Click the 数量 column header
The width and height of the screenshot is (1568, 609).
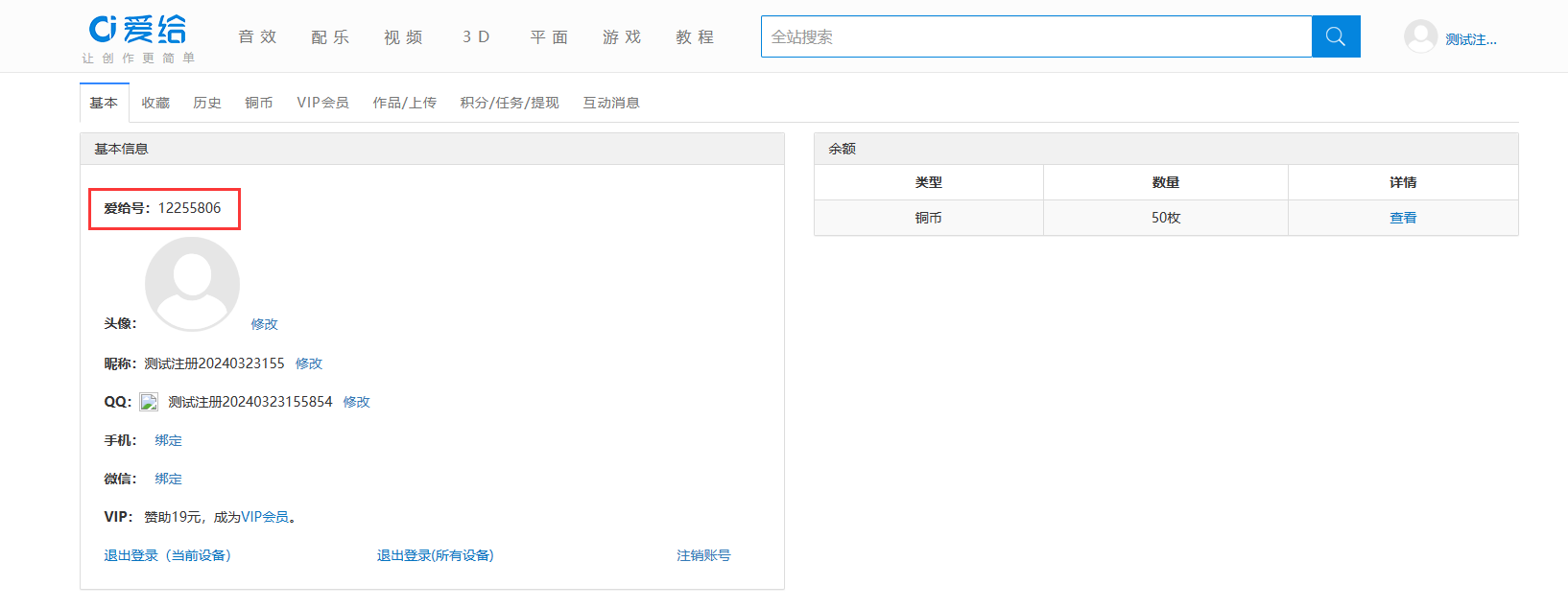1166,182
